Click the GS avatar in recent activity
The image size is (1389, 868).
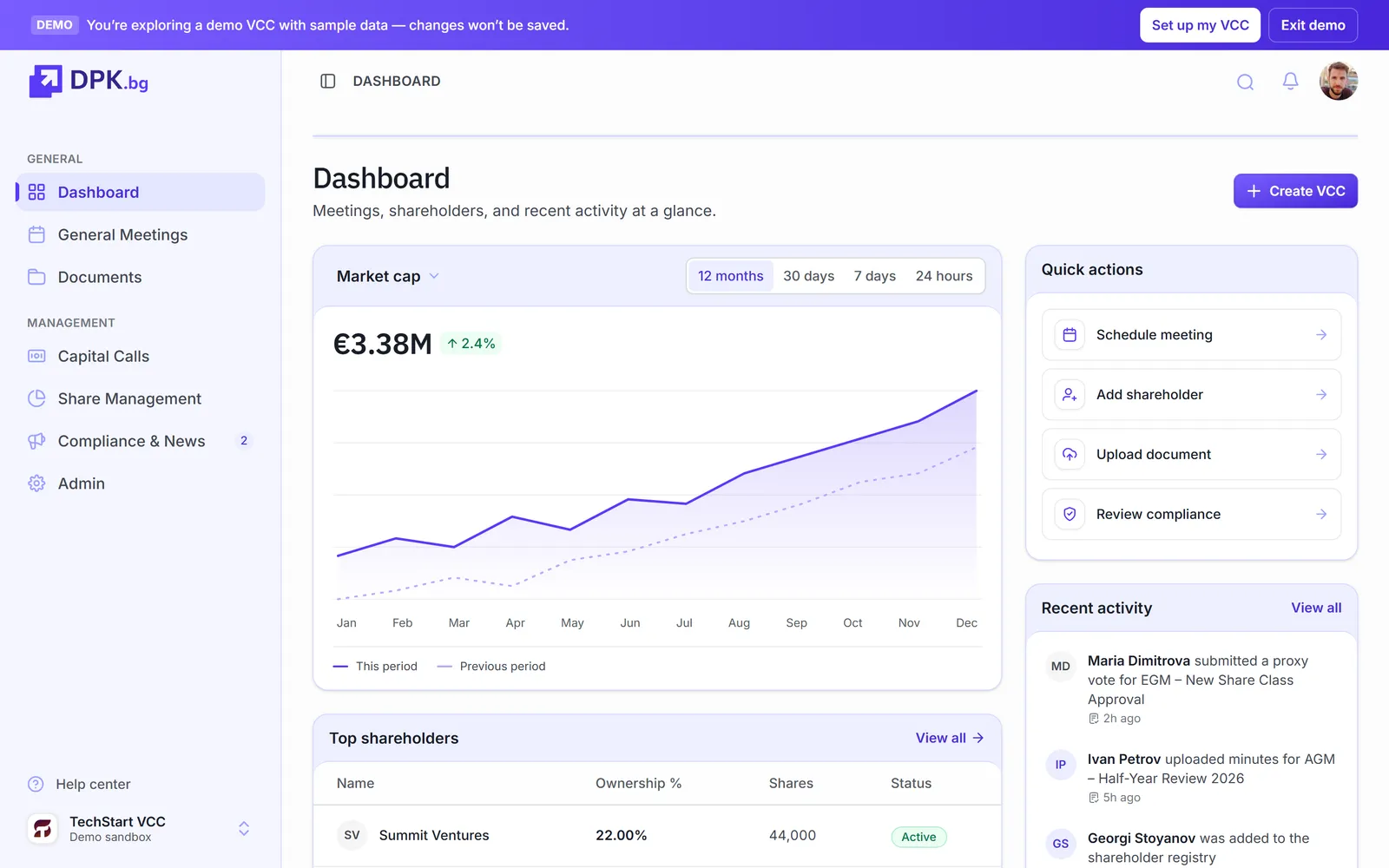pos(1060,843)
